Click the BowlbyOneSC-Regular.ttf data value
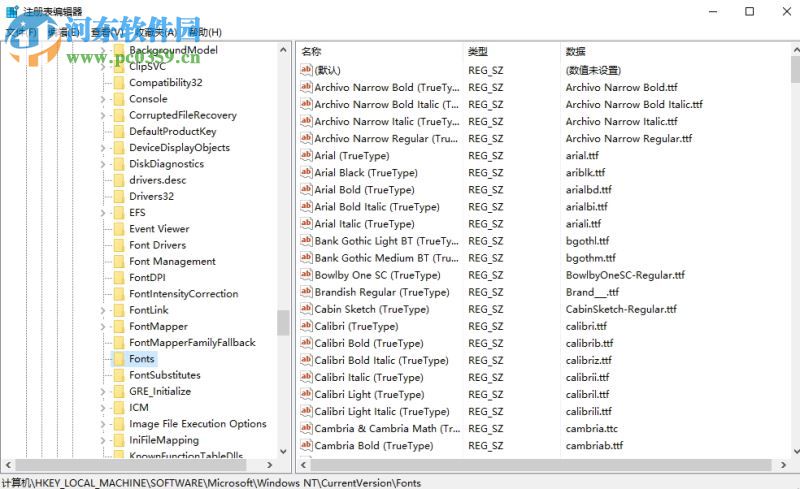 pos(625,275)
